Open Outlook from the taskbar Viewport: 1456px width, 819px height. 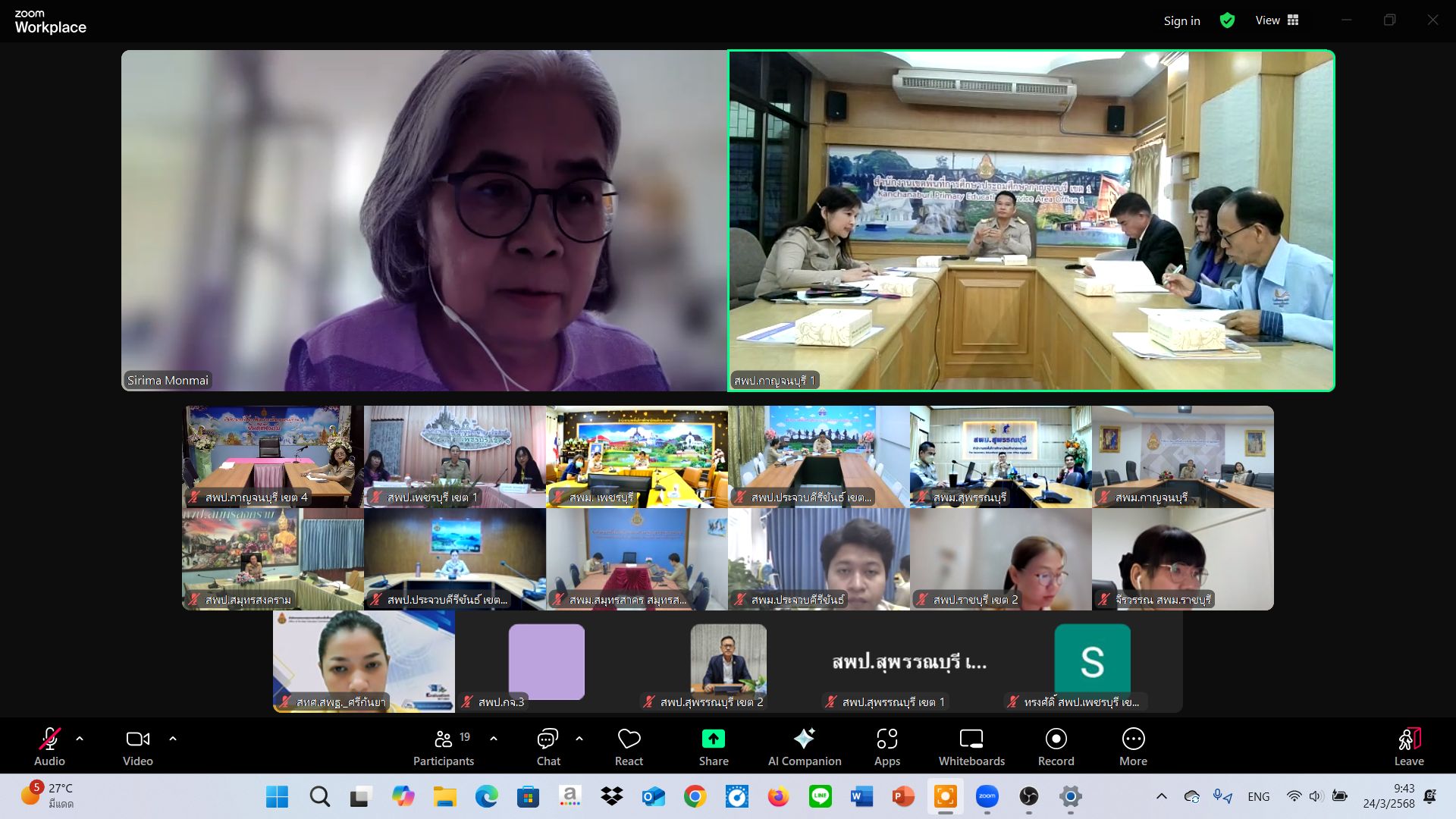point(653,796)
